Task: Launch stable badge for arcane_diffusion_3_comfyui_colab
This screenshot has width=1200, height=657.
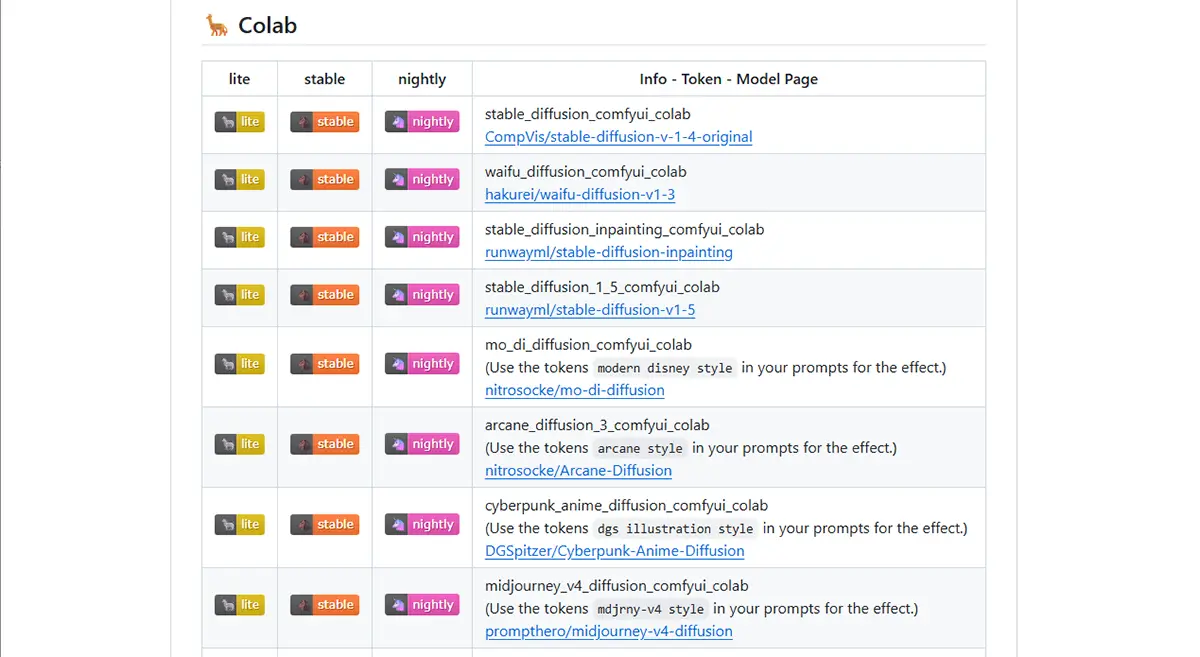Action: (325, 444)
